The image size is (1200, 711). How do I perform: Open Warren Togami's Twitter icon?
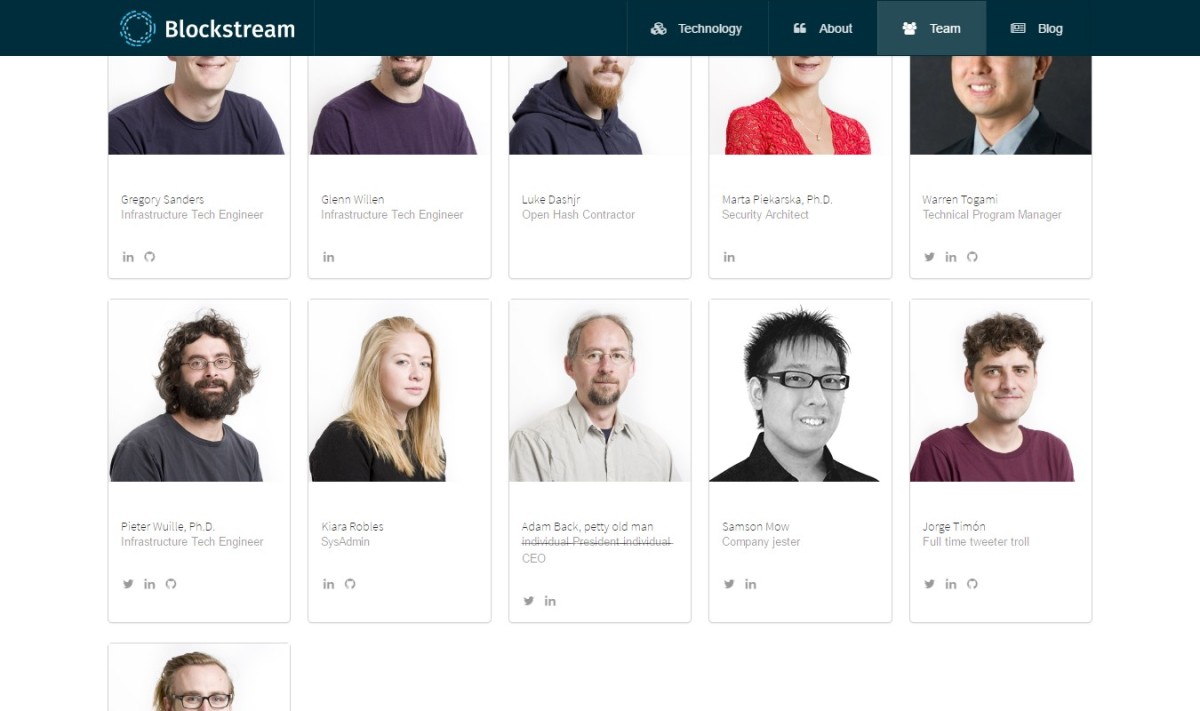[929, 257]
